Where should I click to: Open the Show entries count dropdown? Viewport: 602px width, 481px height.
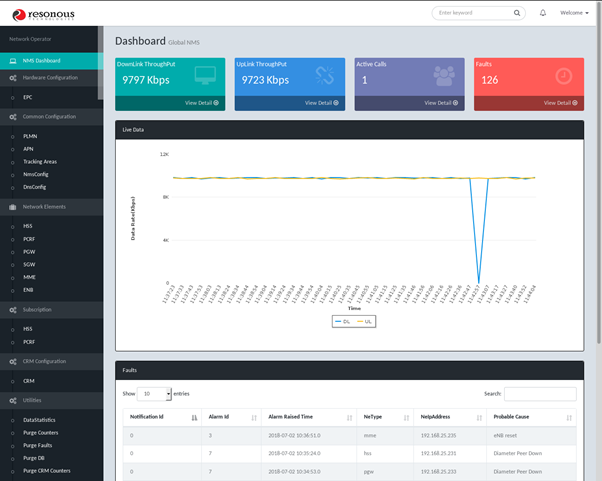[154, 394]
